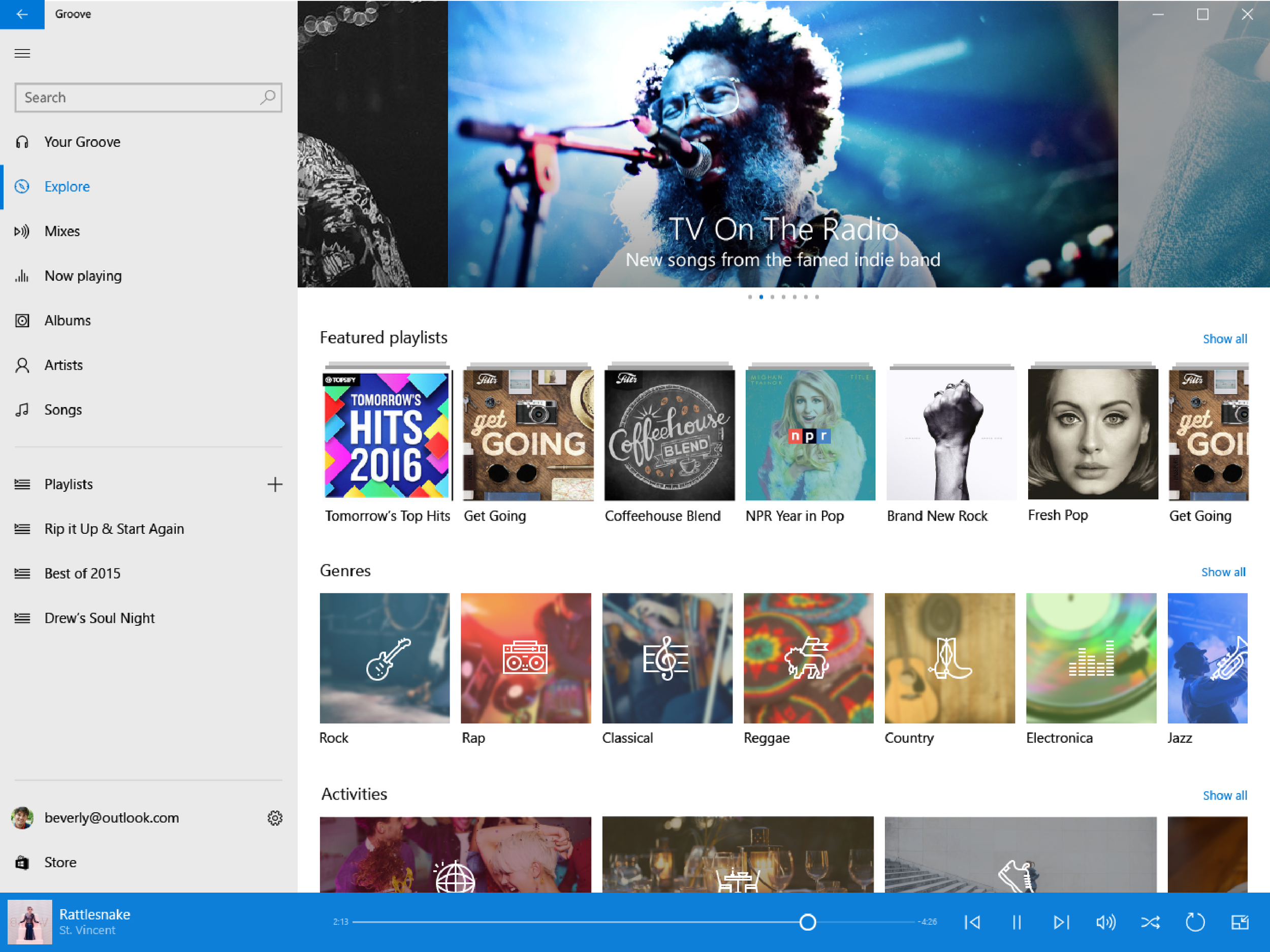The image size is (1270, 952).
Task: Open Fresh Pop playlist cover
Action: pyautogui.click(x=1093, y=434)
